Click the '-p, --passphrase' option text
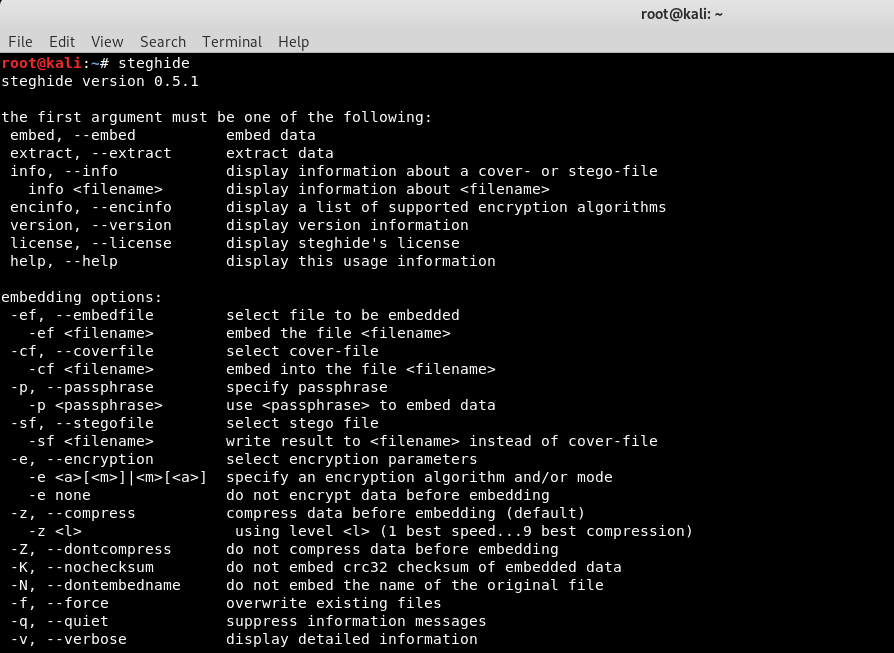894x653 pixels. 82,387
